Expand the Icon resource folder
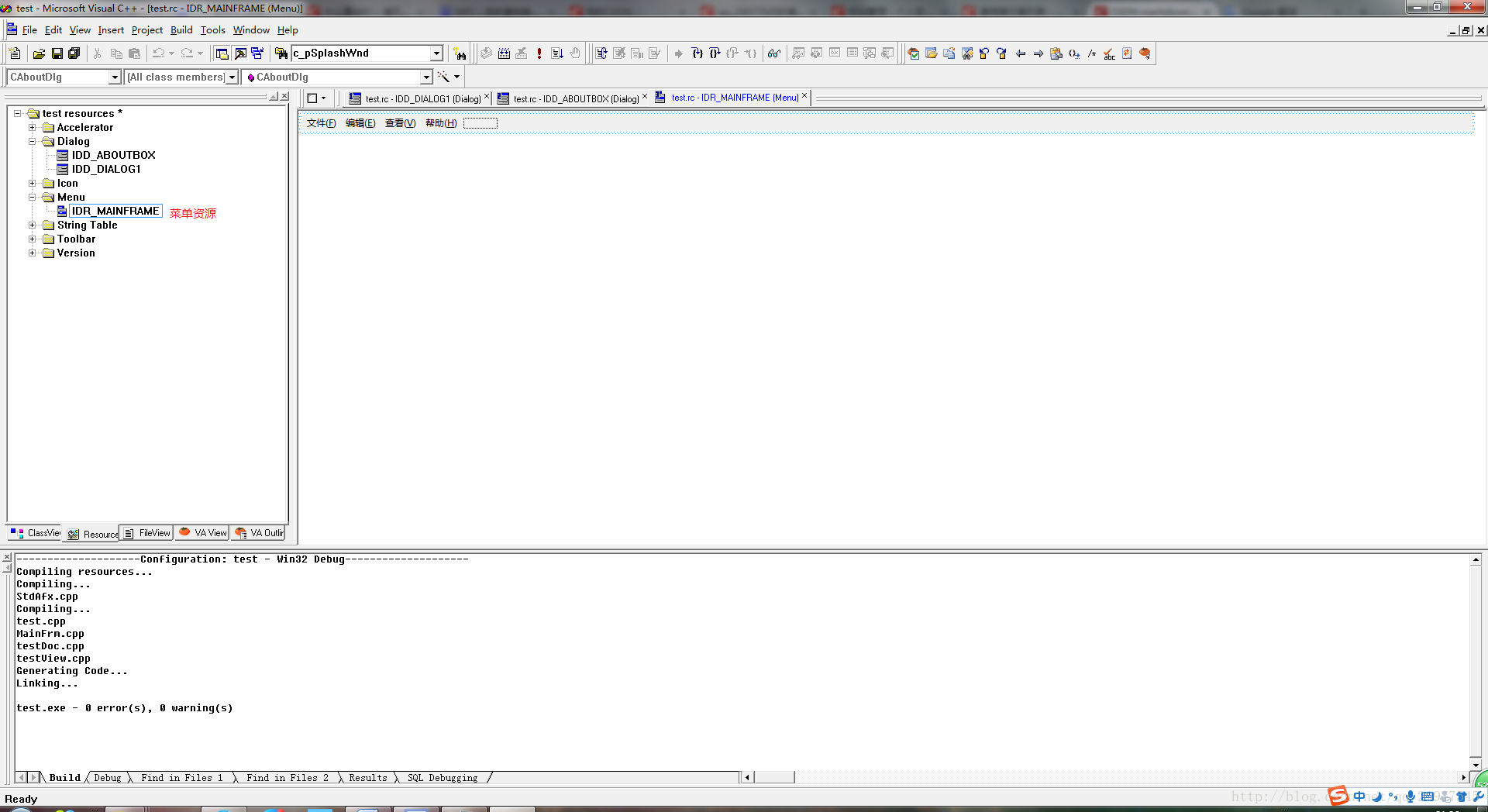 pyautogui.click(x=32, y=183)
